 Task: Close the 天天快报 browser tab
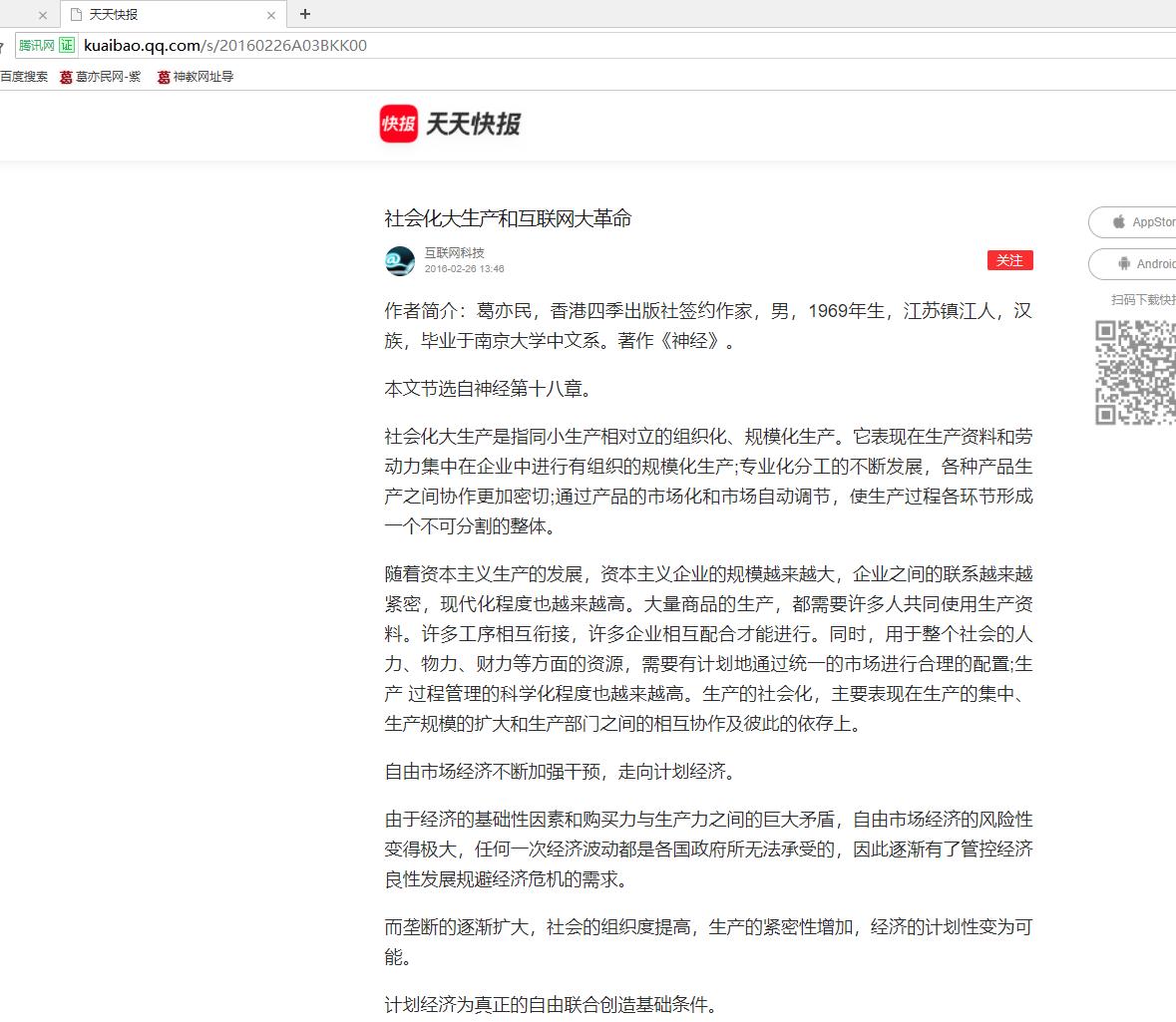point(271,15)
